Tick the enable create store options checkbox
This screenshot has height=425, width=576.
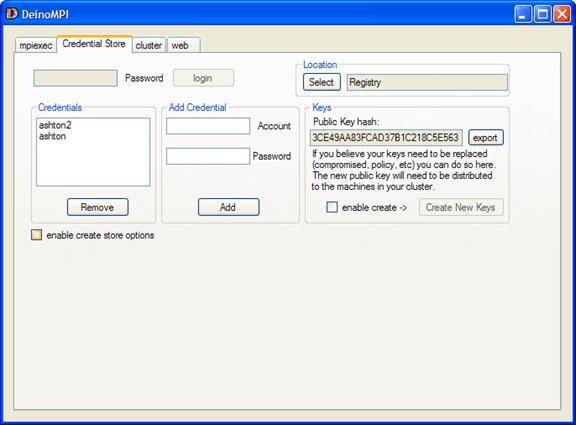(x=36, y=235)
